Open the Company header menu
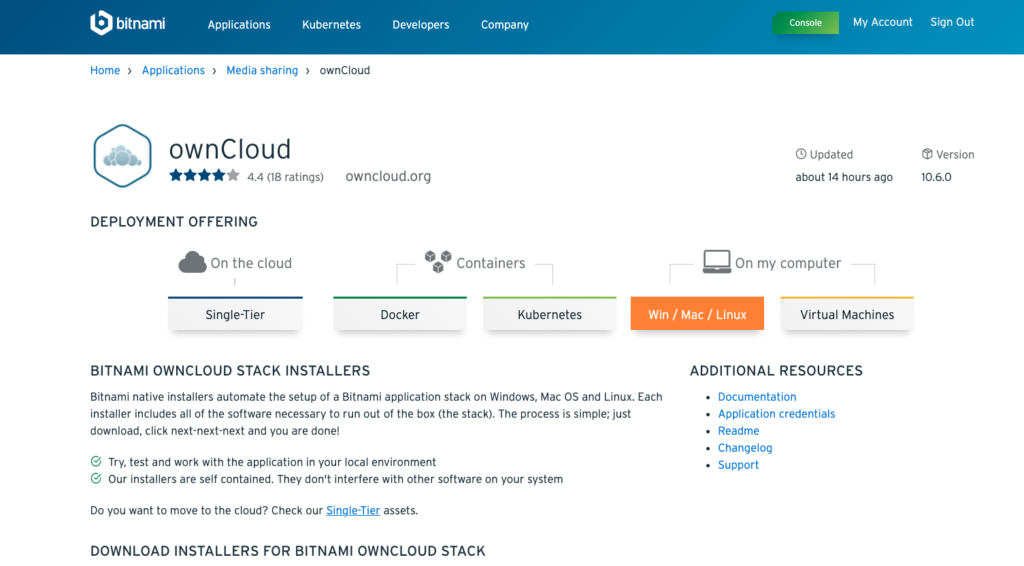The image size is (1024, 566). click(505, 25)
